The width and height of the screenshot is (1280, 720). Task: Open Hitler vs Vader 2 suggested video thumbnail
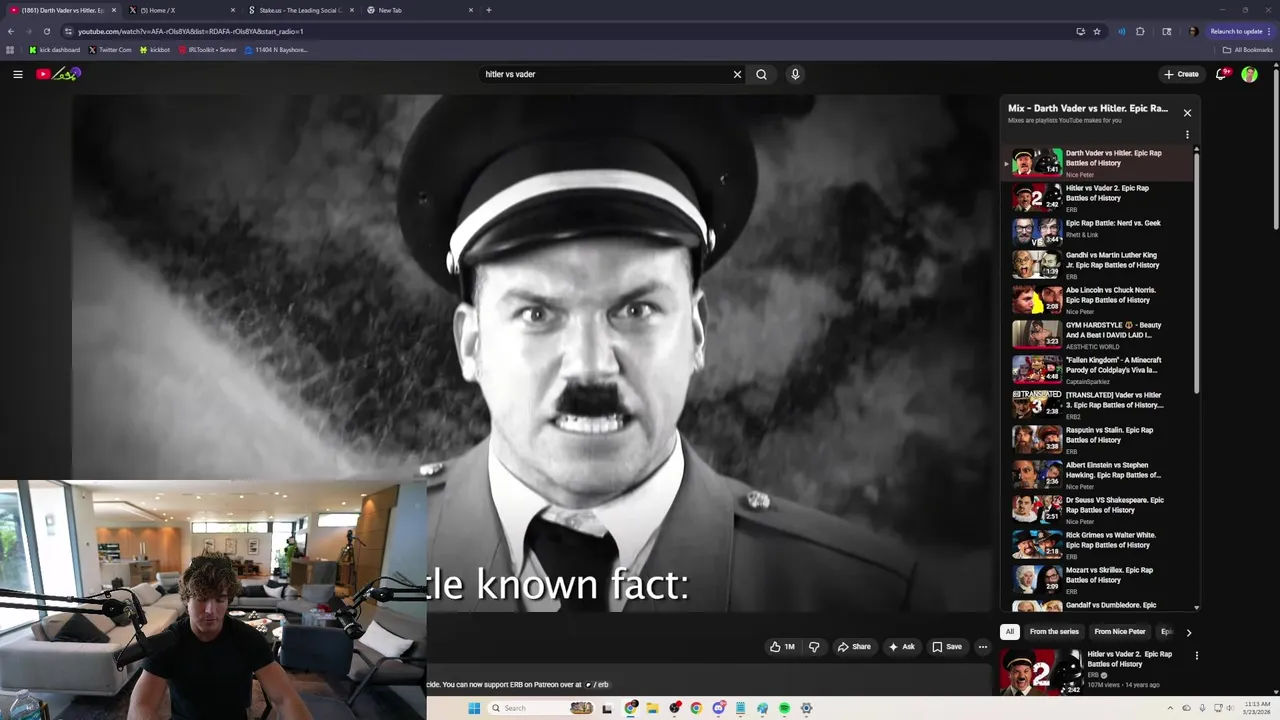click(x=1042, y=671)
